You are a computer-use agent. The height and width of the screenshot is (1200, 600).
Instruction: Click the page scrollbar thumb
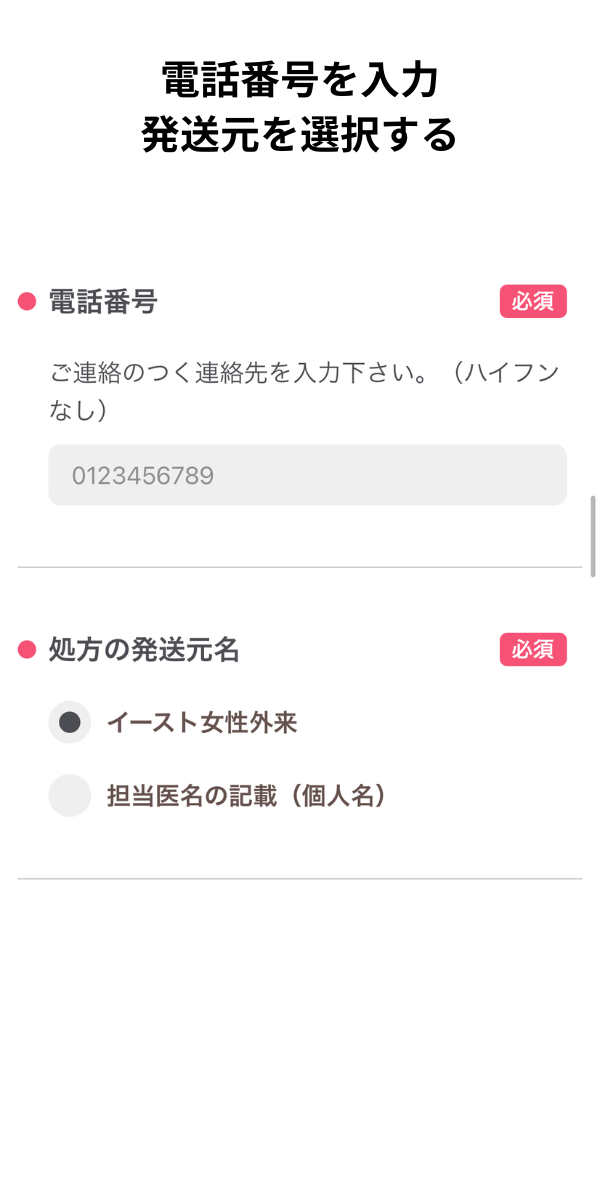click(x=594, y=535)
